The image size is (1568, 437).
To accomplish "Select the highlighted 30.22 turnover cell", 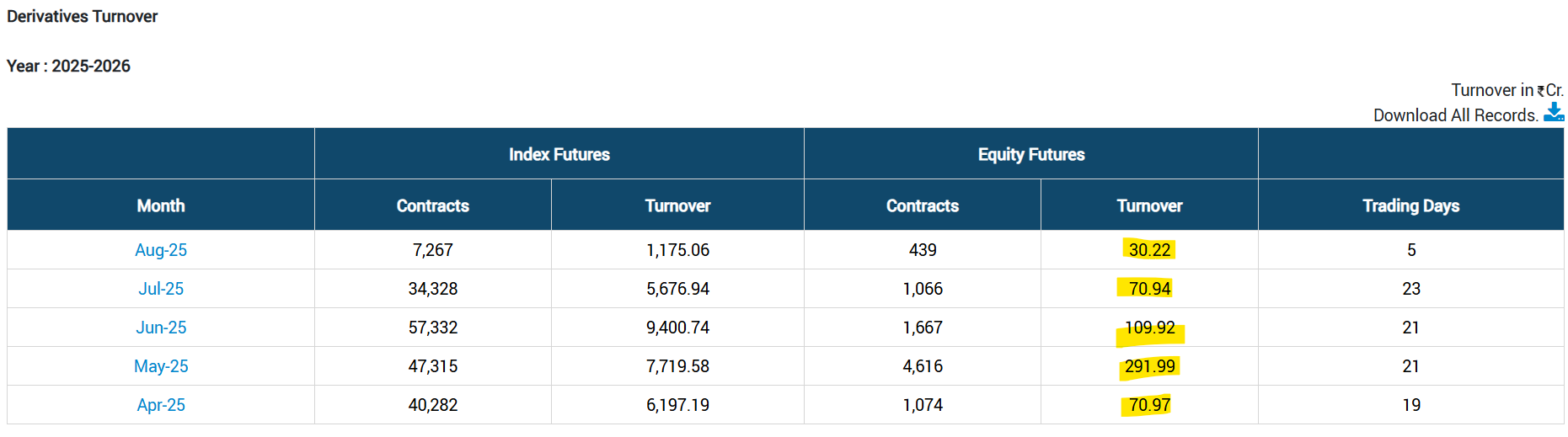I will (x=1149, y=250).
